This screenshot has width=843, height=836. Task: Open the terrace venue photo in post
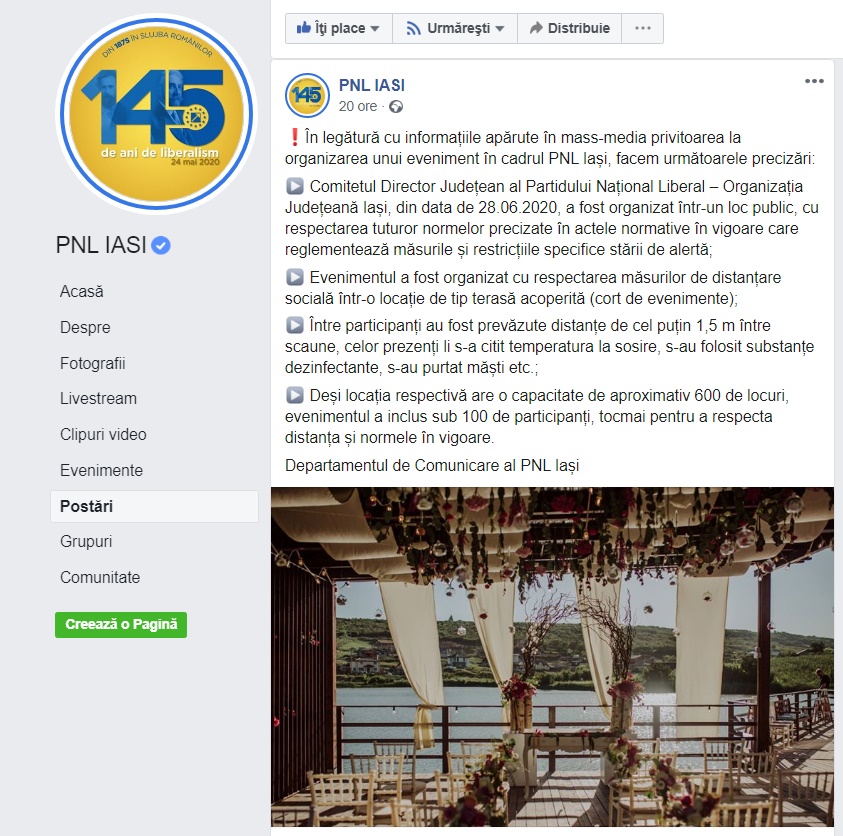tap(552, 657)
